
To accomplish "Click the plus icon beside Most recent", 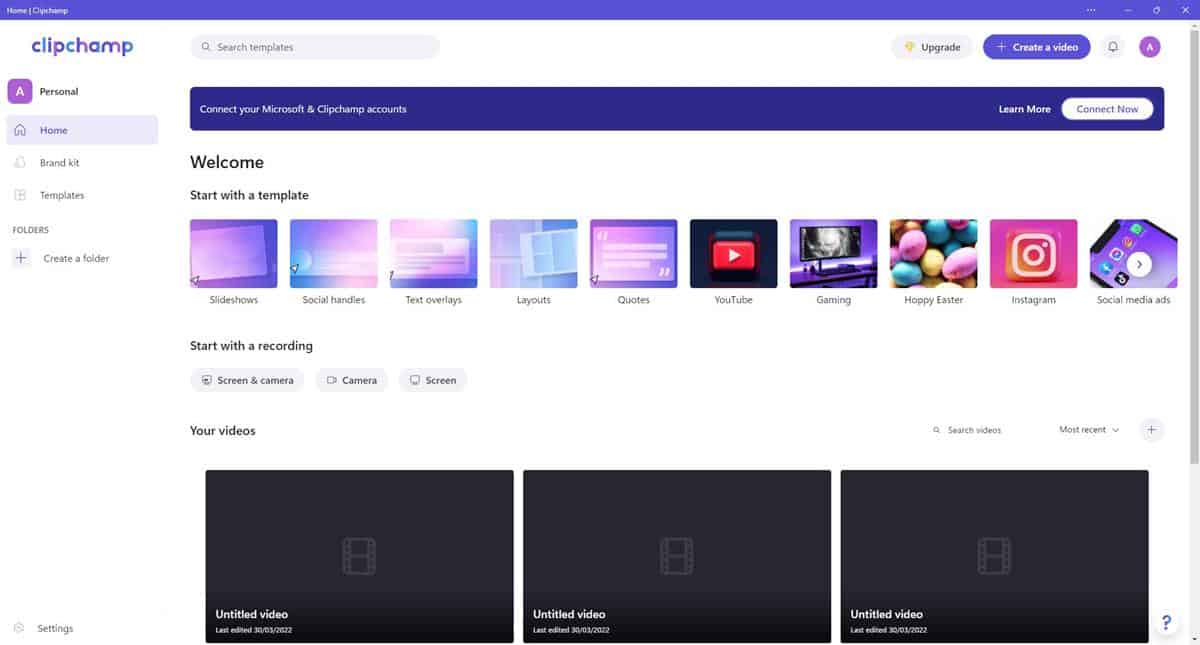I will tap(1151, 430).
